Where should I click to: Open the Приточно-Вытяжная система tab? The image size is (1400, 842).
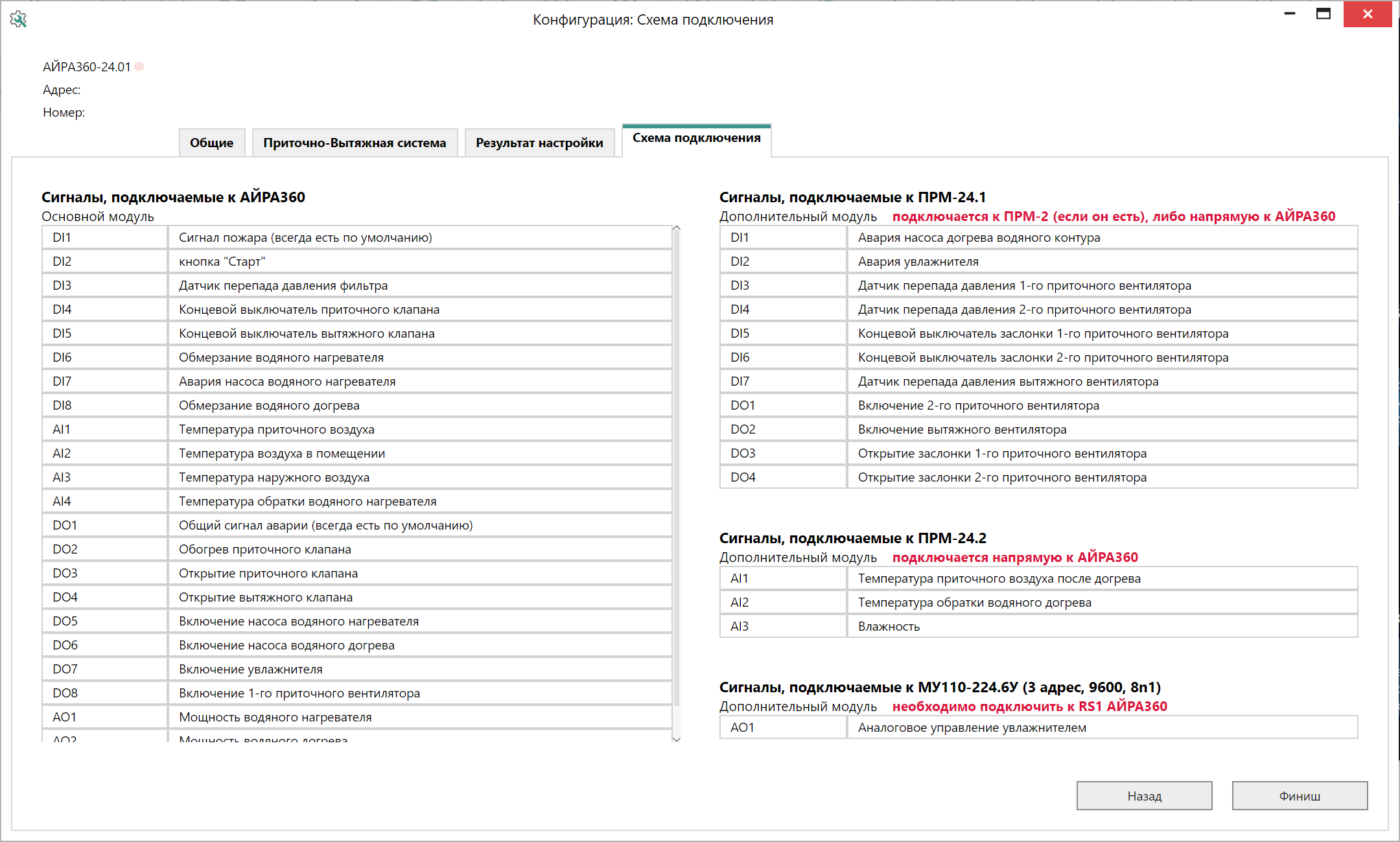click(355, 143)
